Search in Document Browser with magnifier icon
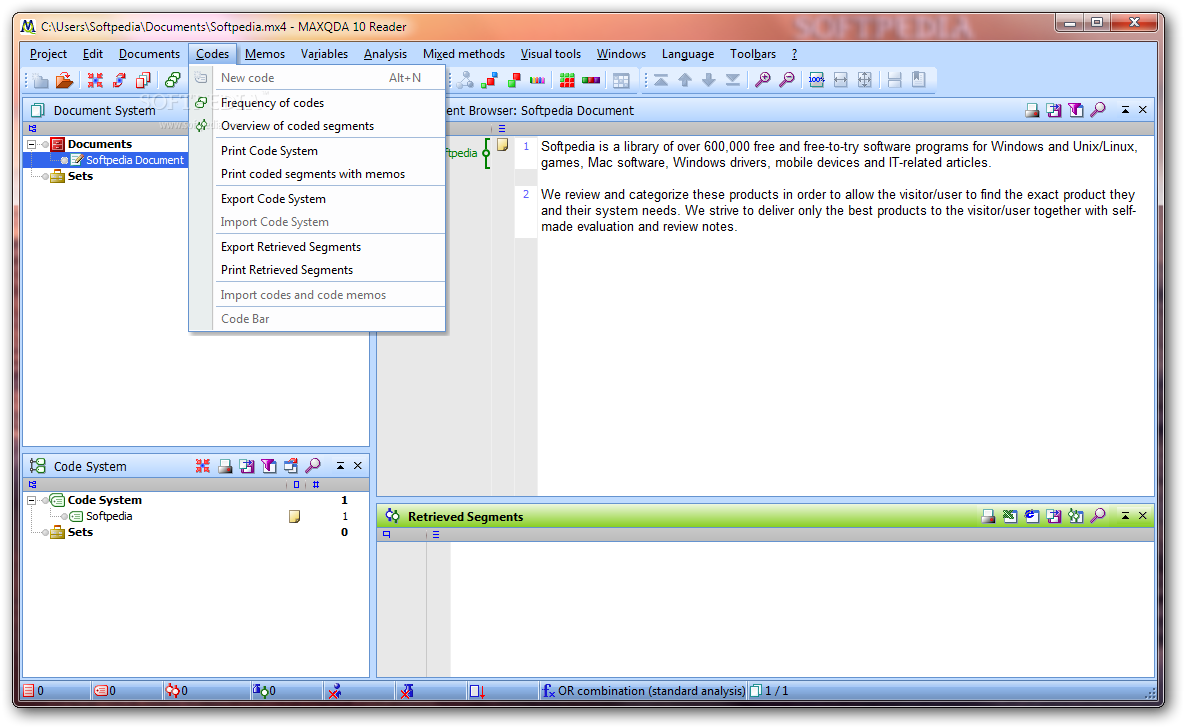1185x728 pixels. 1098,110
